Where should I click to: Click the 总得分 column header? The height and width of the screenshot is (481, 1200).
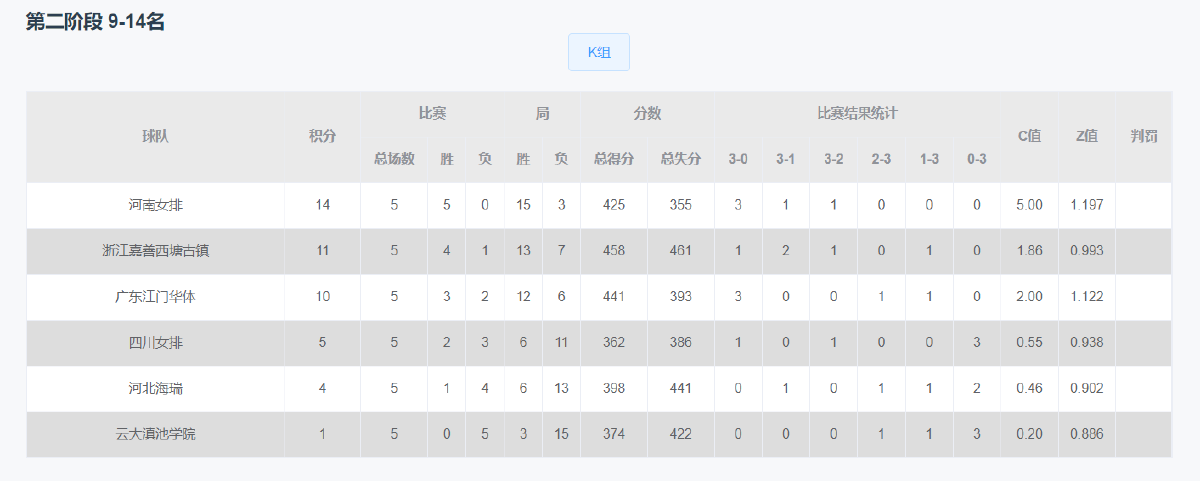tap(614, 158)
